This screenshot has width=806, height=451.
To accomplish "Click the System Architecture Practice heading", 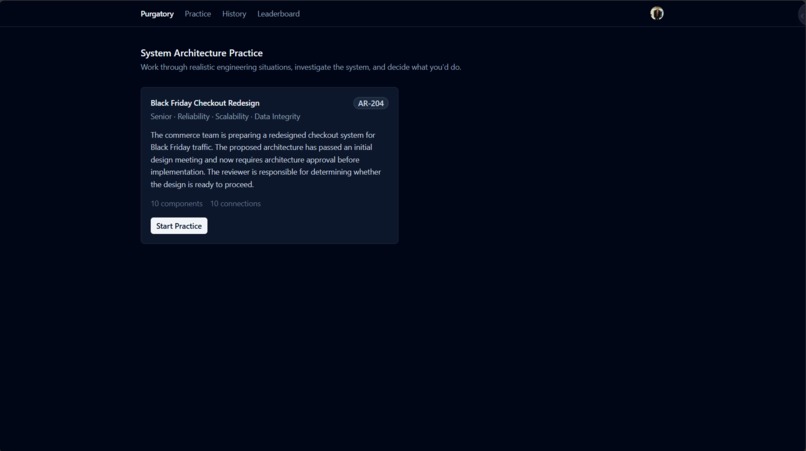I will point(202,53).
